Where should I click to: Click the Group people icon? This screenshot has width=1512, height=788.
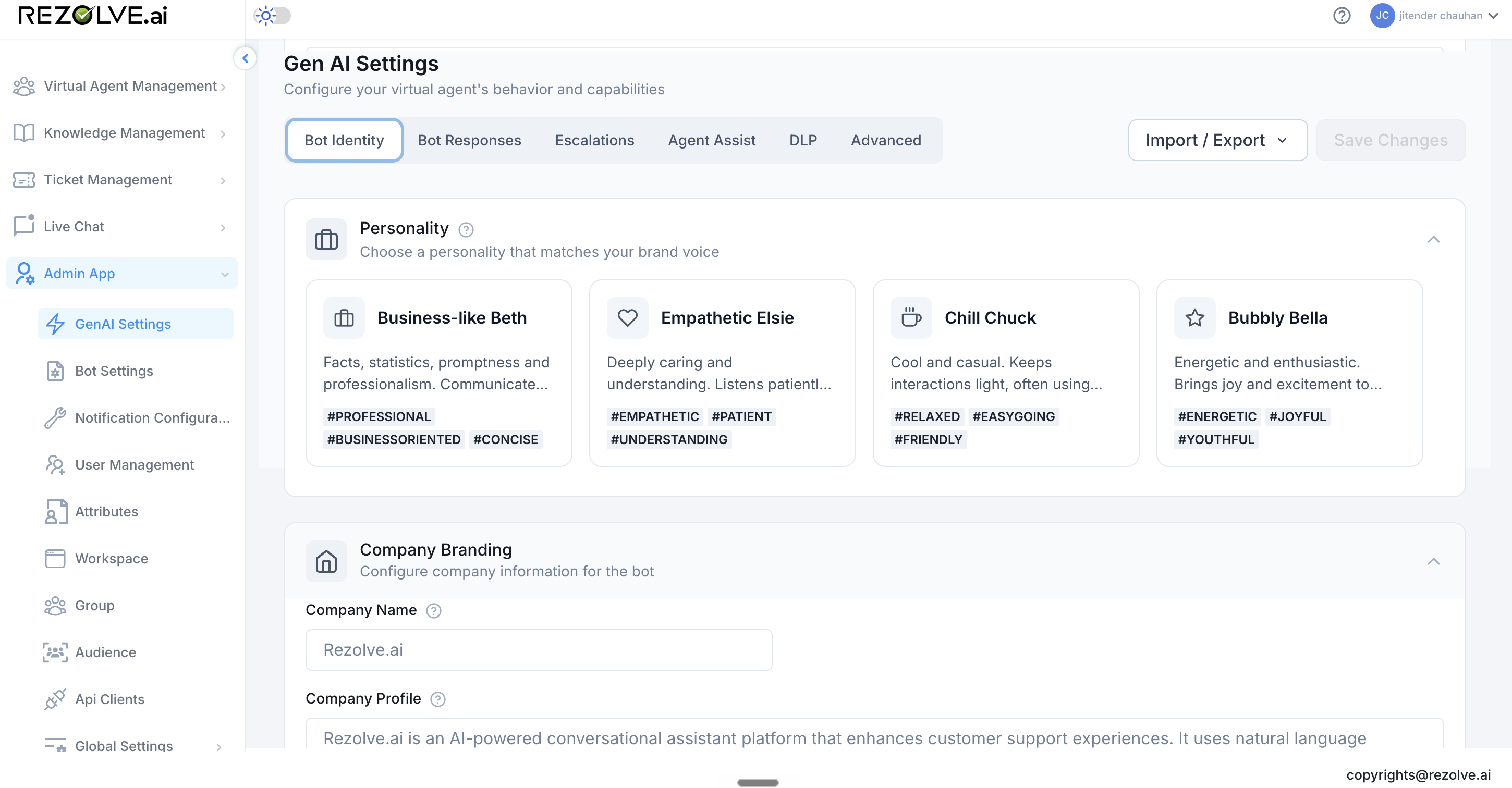[55, 606]
